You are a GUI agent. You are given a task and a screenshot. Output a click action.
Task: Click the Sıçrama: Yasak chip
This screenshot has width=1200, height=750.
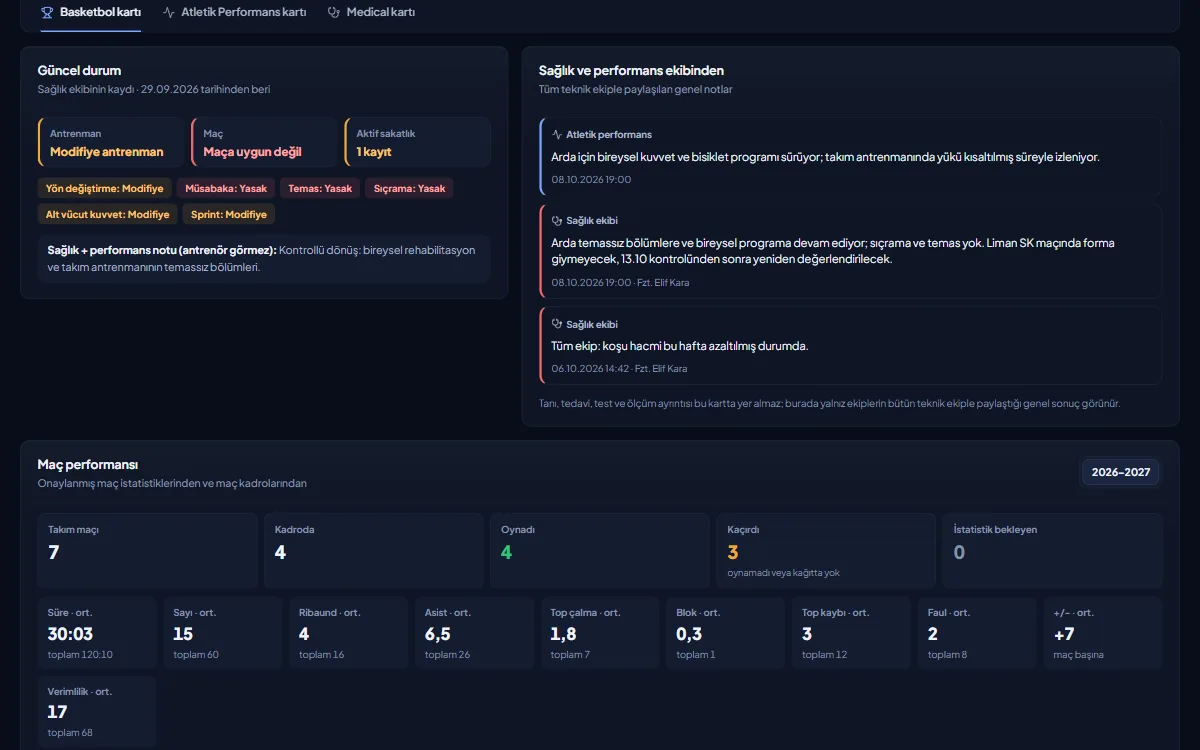[409, 188]
